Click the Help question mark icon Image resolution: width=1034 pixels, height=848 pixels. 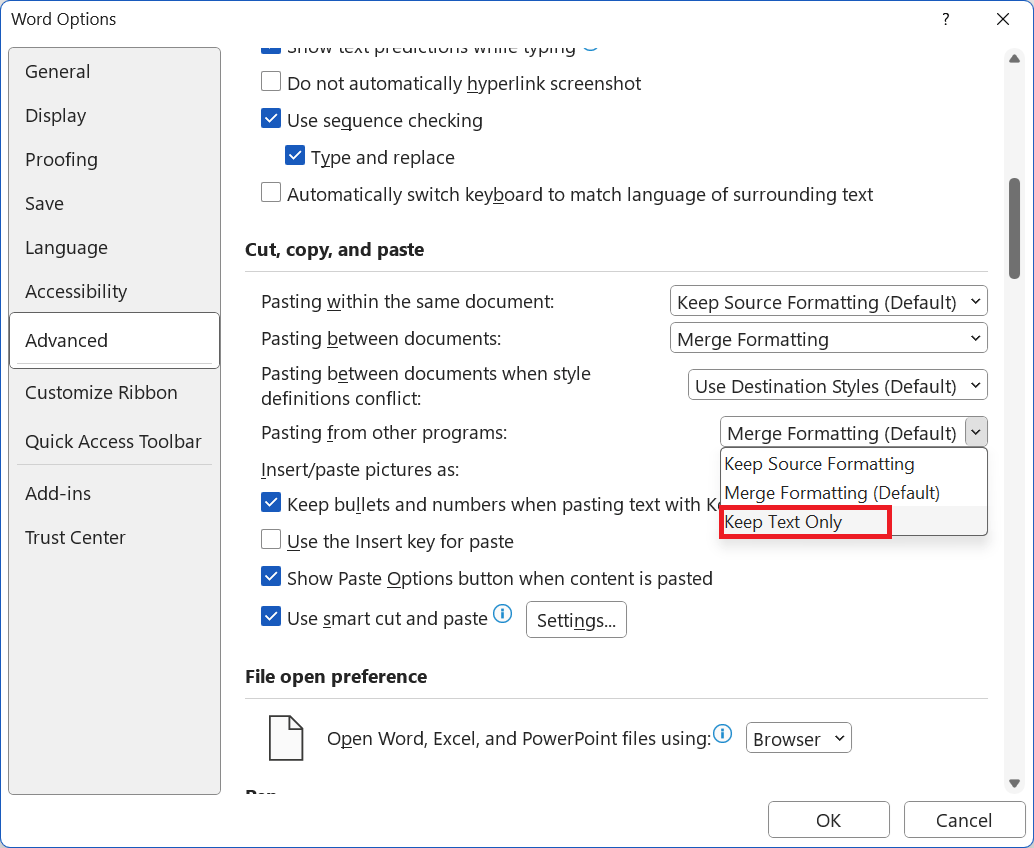coord(946,19)
